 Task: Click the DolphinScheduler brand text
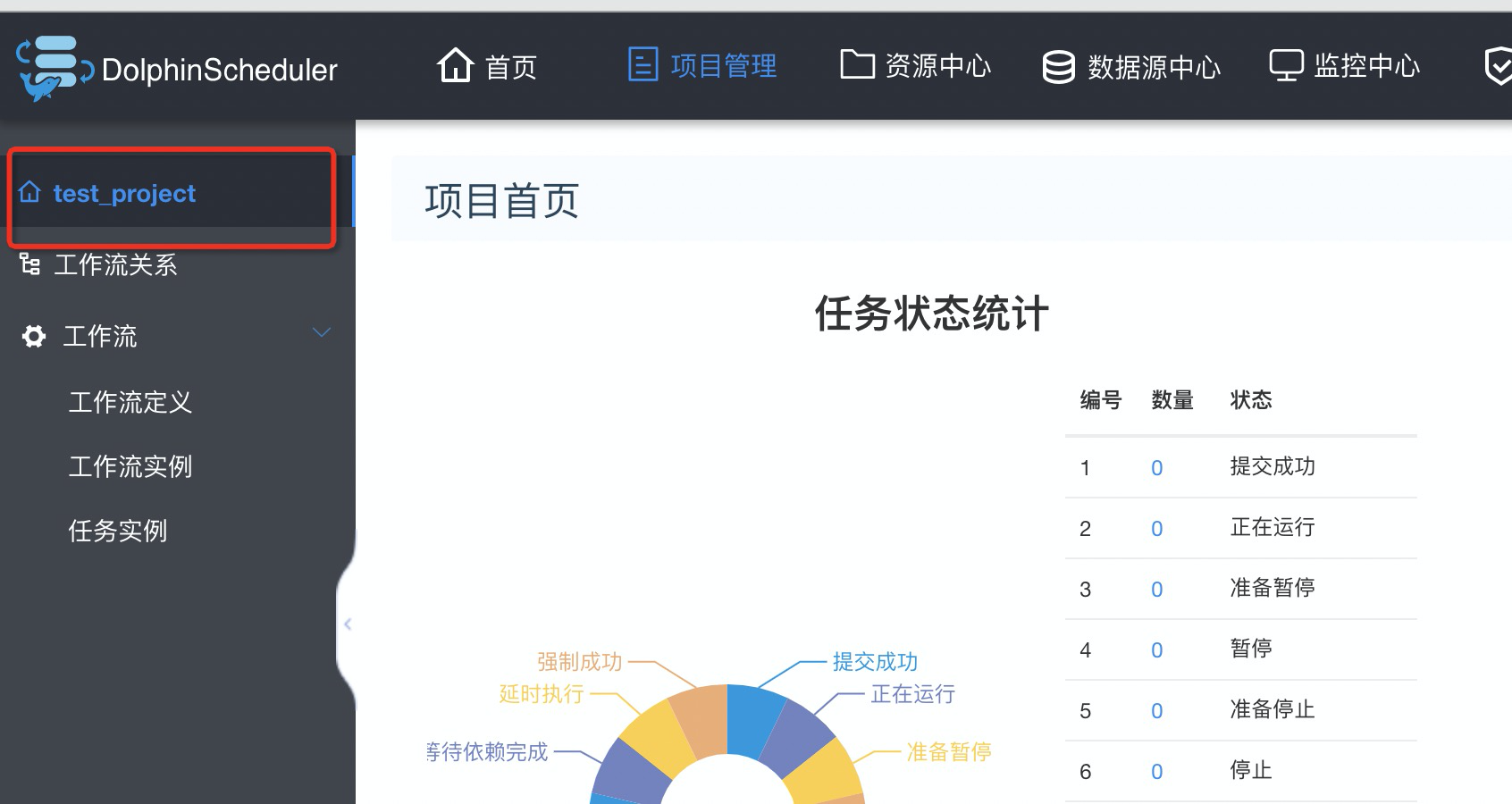(220, 70)
